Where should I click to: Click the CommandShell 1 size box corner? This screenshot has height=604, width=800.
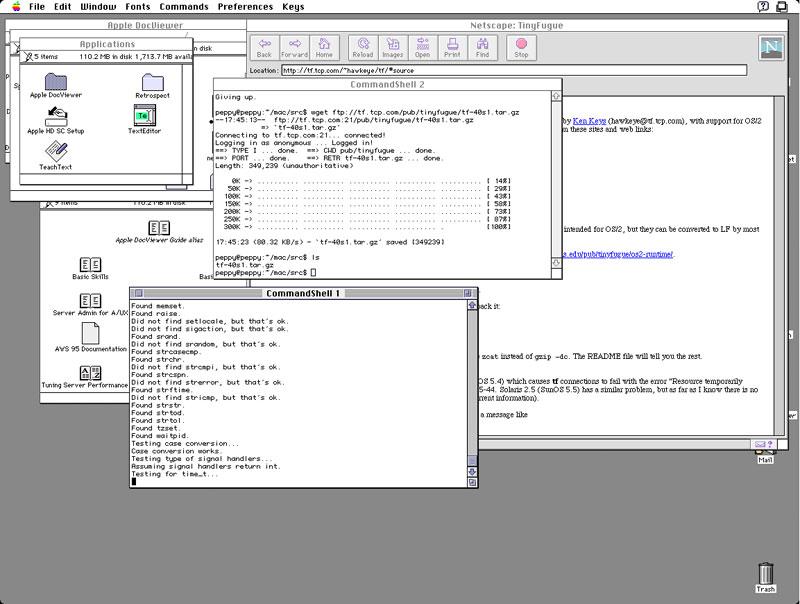coord(472,482)
